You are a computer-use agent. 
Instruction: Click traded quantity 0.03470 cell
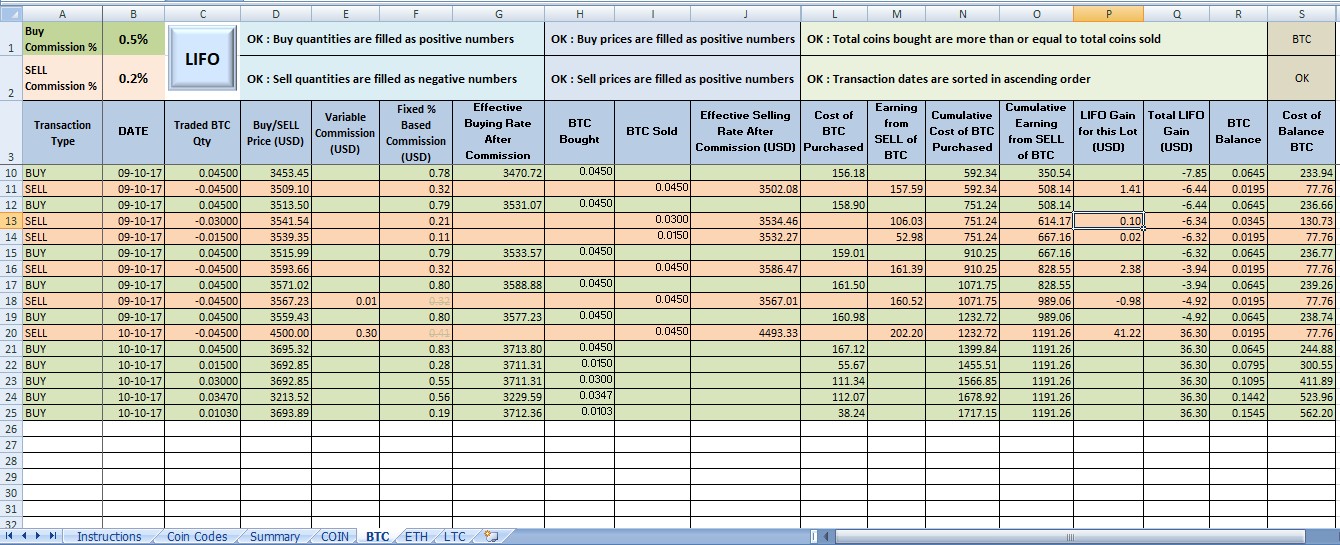[x=202, y=397]
